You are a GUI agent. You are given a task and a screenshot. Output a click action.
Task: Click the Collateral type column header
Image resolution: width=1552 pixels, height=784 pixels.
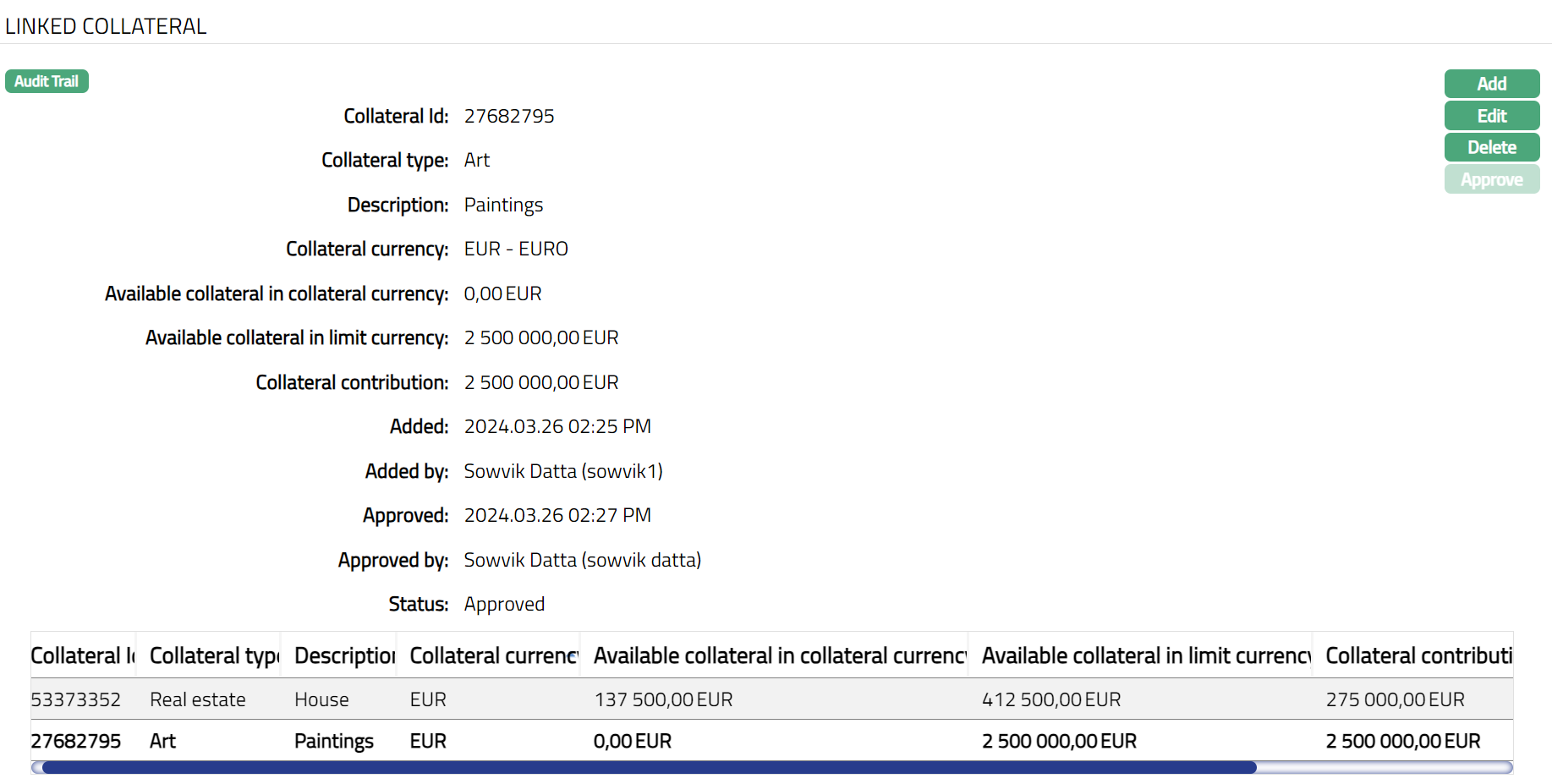tap(213, 655)
